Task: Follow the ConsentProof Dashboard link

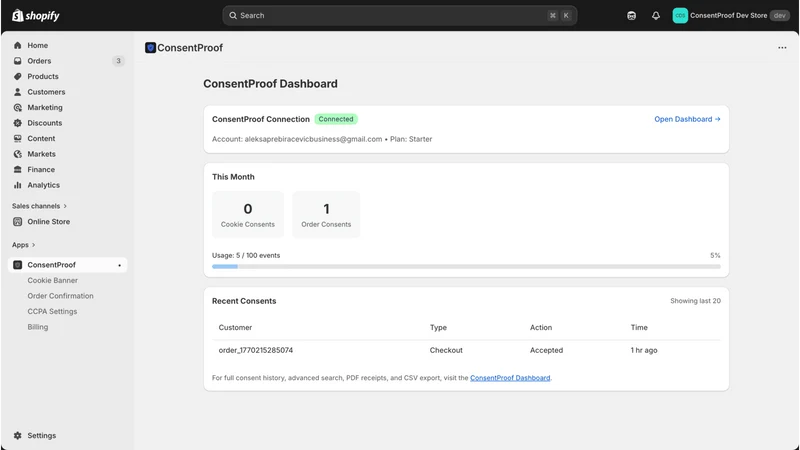Action: (x=510, y=378)
